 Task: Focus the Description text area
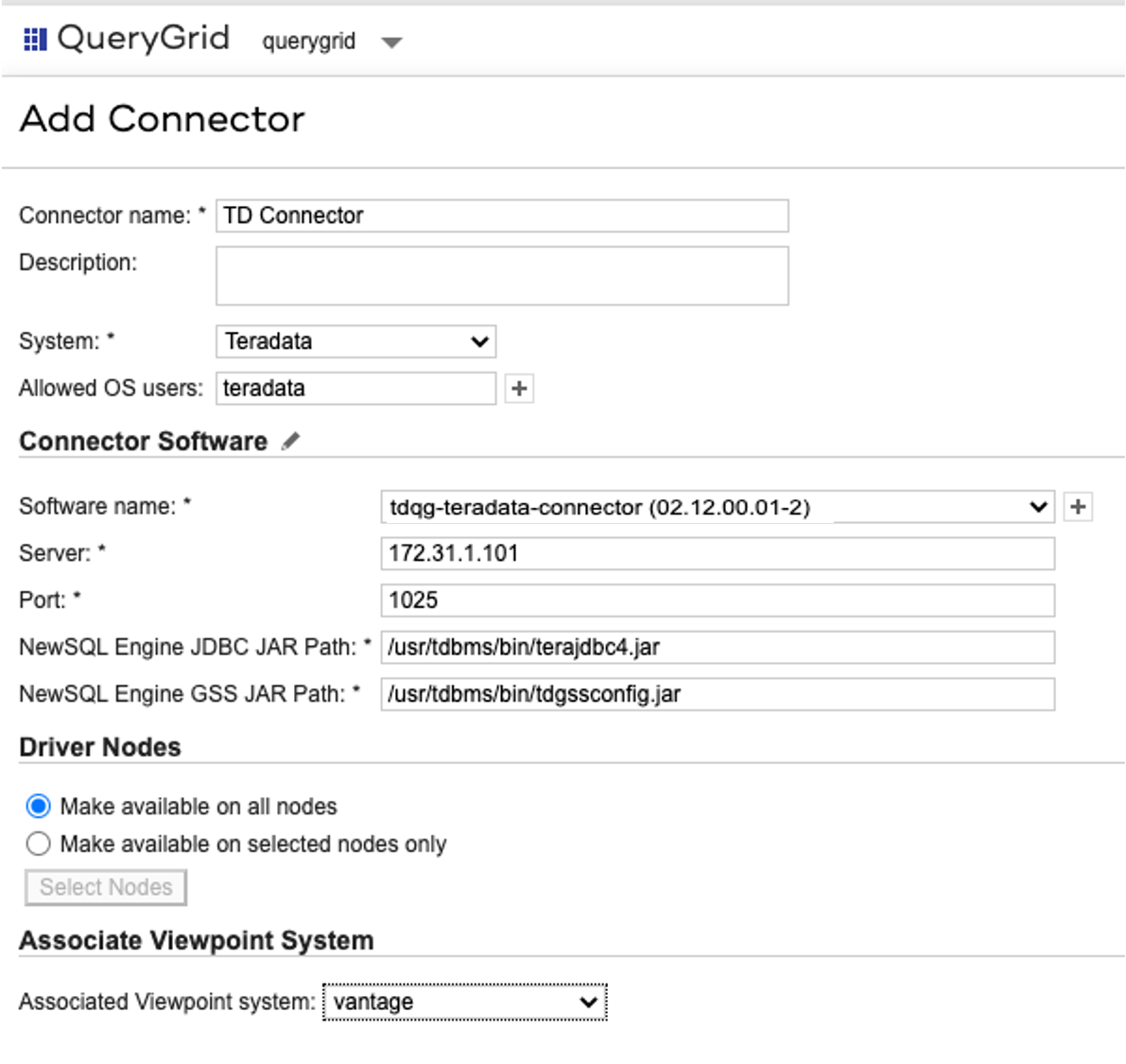[502, 276]
